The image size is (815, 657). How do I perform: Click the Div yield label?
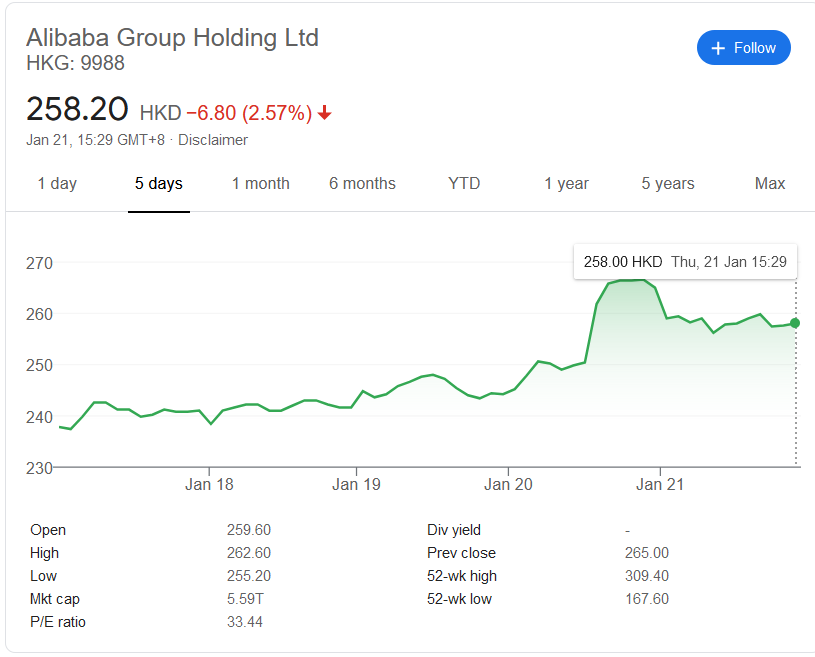coord(454,530)
